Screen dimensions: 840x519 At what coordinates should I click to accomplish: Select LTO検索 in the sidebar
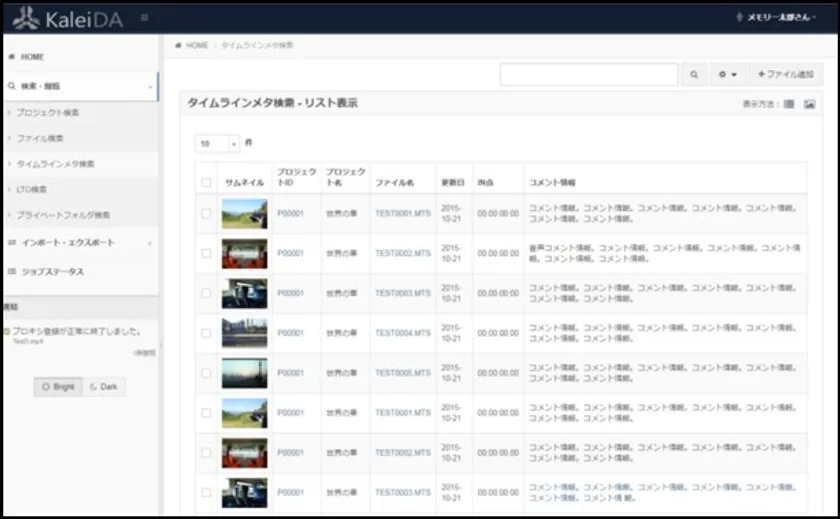[32, 189]
